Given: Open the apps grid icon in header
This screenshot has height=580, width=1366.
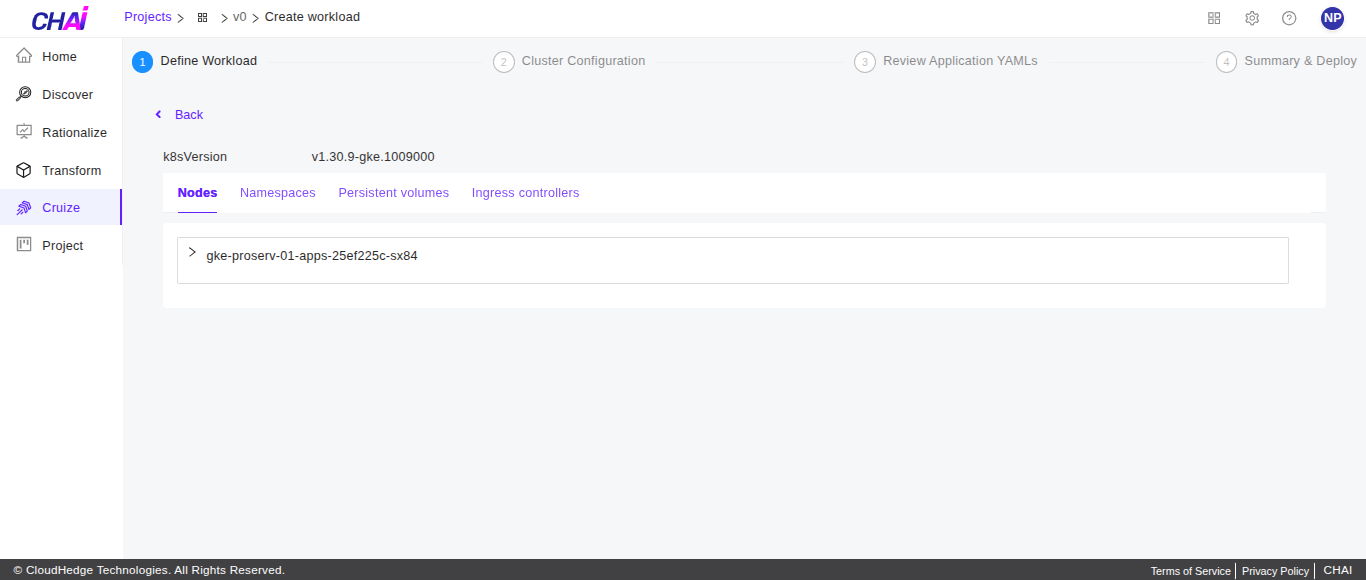Looking at the screenshot, I should (1214, 18).
